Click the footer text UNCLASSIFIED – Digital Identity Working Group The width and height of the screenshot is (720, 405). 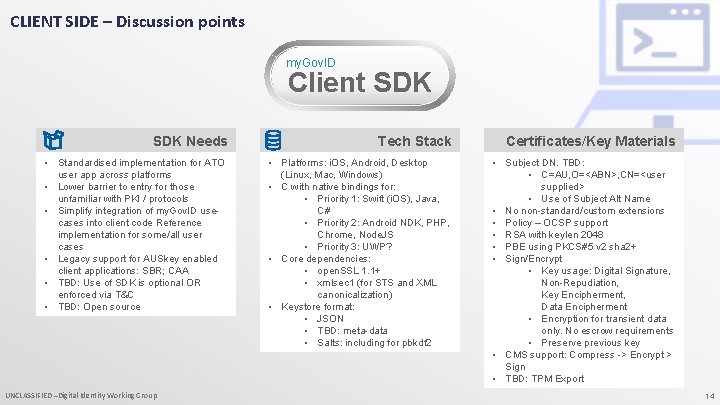tap(81, 395)
